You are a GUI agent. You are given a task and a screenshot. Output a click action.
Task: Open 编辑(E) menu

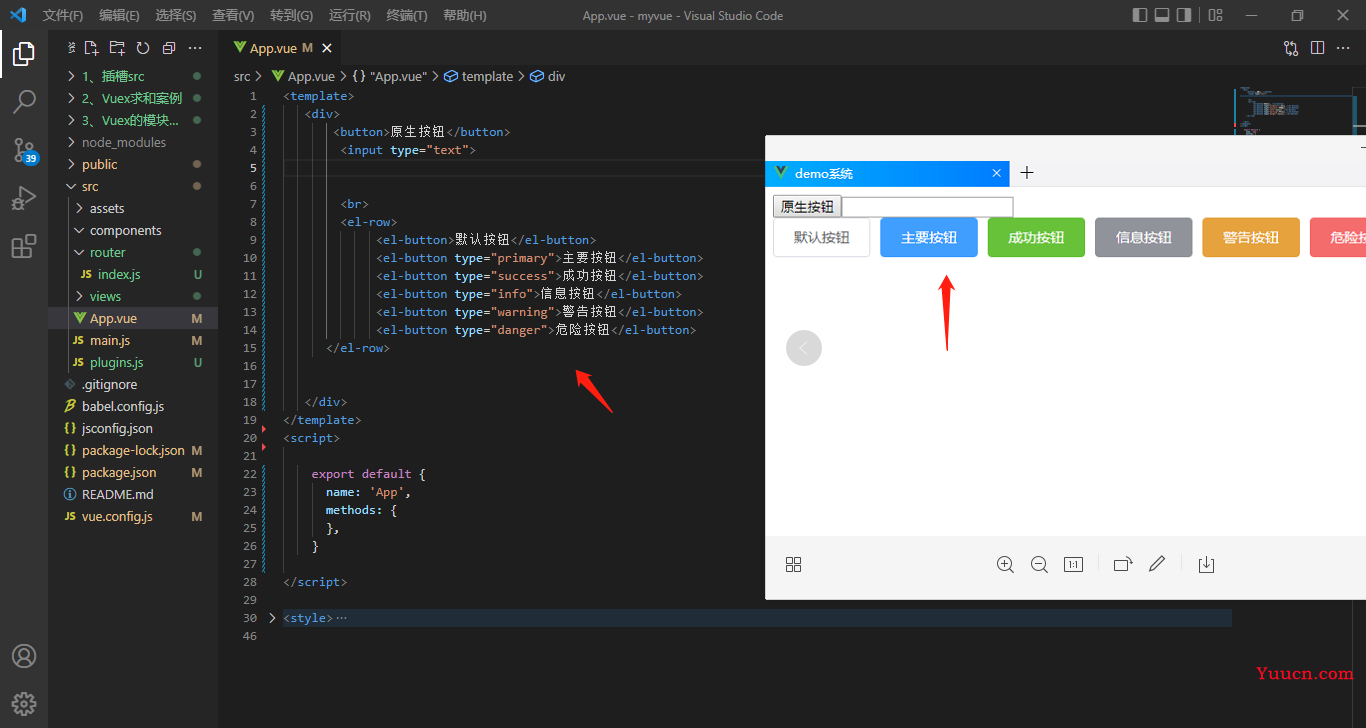pyautogui.click(x=120, y=15)
